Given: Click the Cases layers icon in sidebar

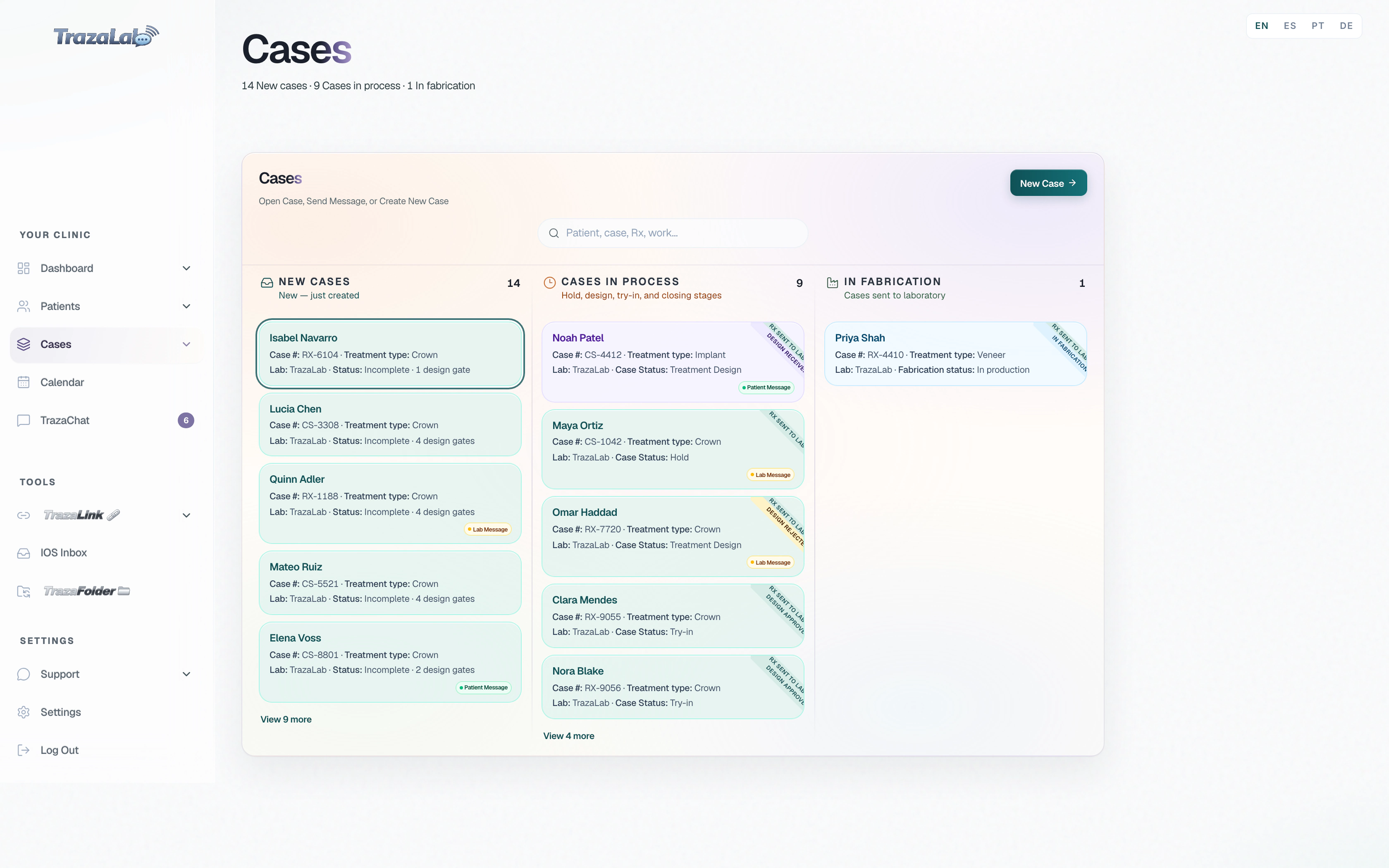Looking at the screenshot, I should (24, 344).
